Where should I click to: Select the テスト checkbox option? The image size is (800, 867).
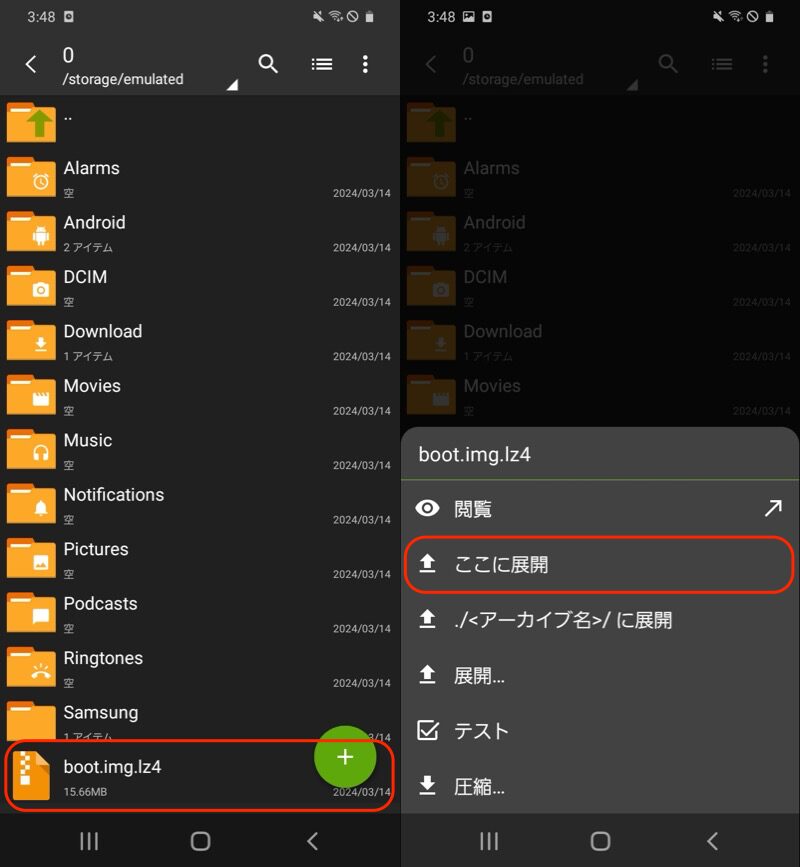tap(481, 731)
